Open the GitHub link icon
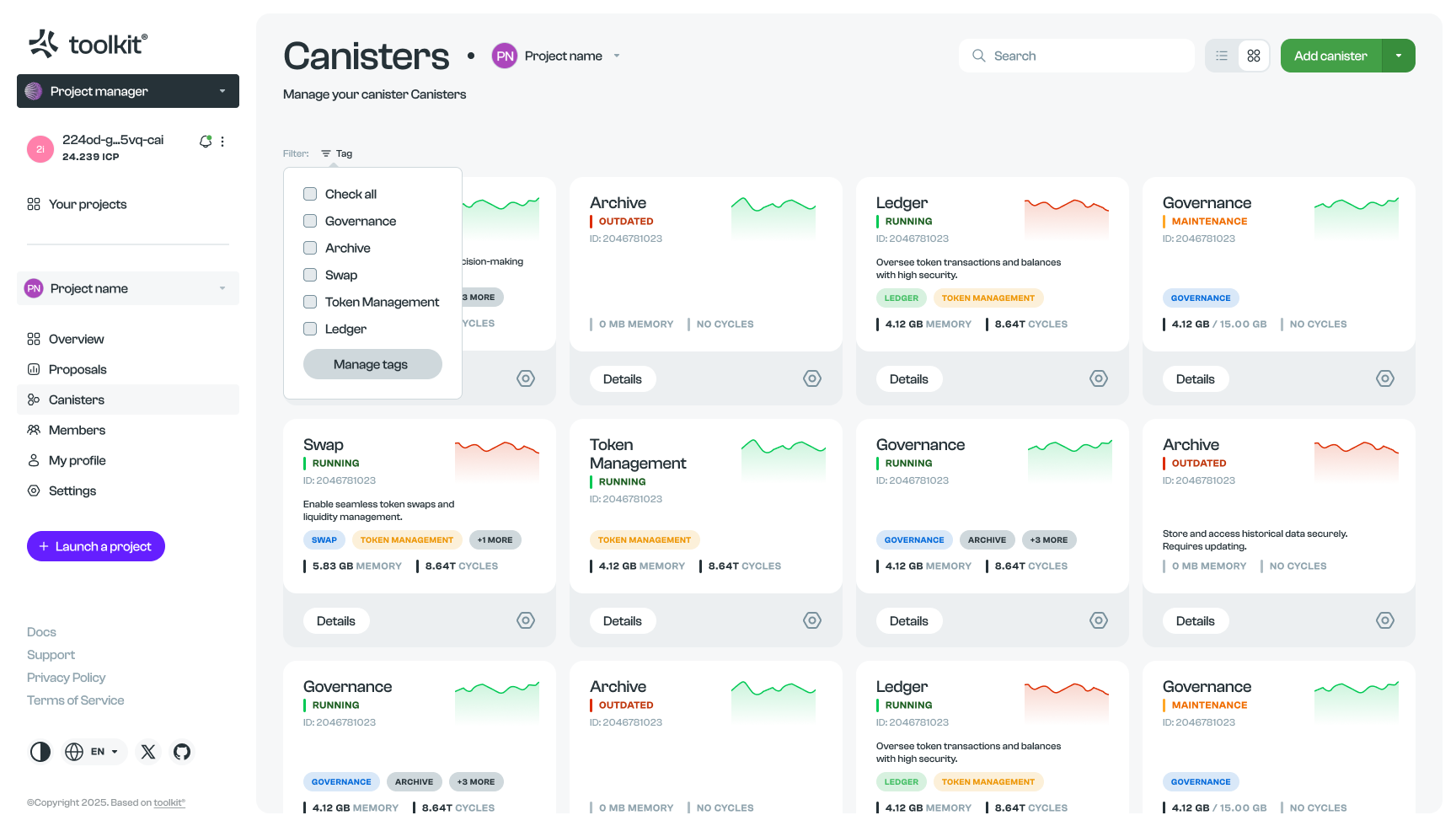Screen dimensions: 1456x826 [x=182, y=752]
